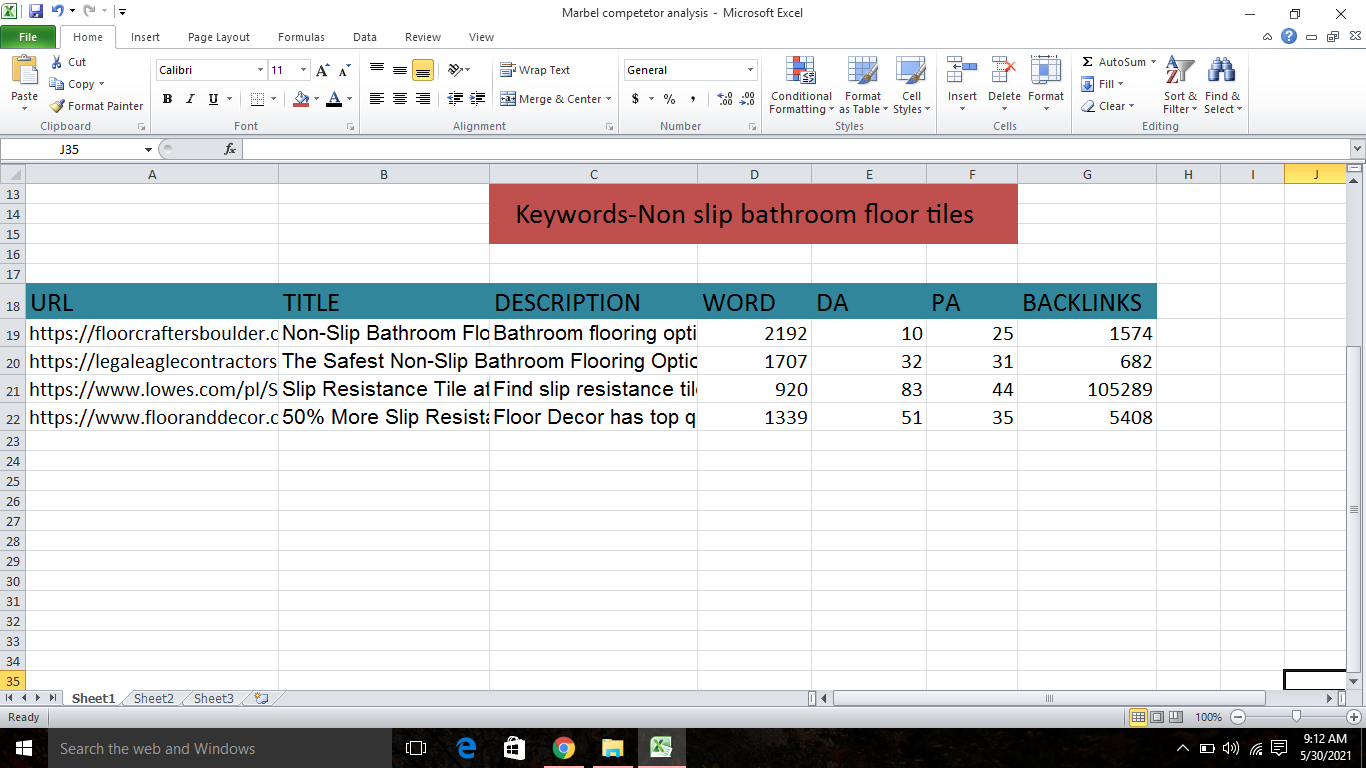This screenshot has height=768, width=1366.
Task: Click the zoom slider handle
Action: [x=1296, y=717]
